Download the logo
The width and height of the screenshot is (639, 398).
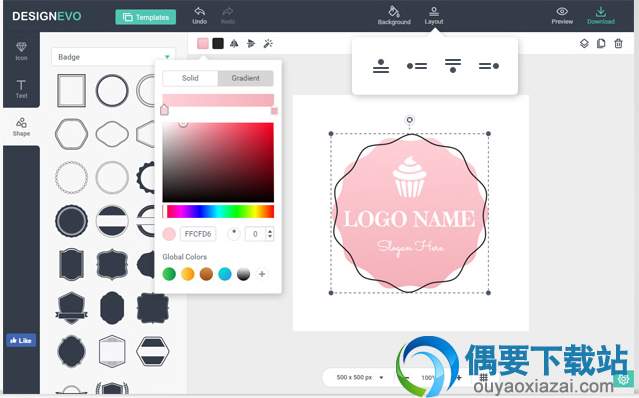[601, 15]
